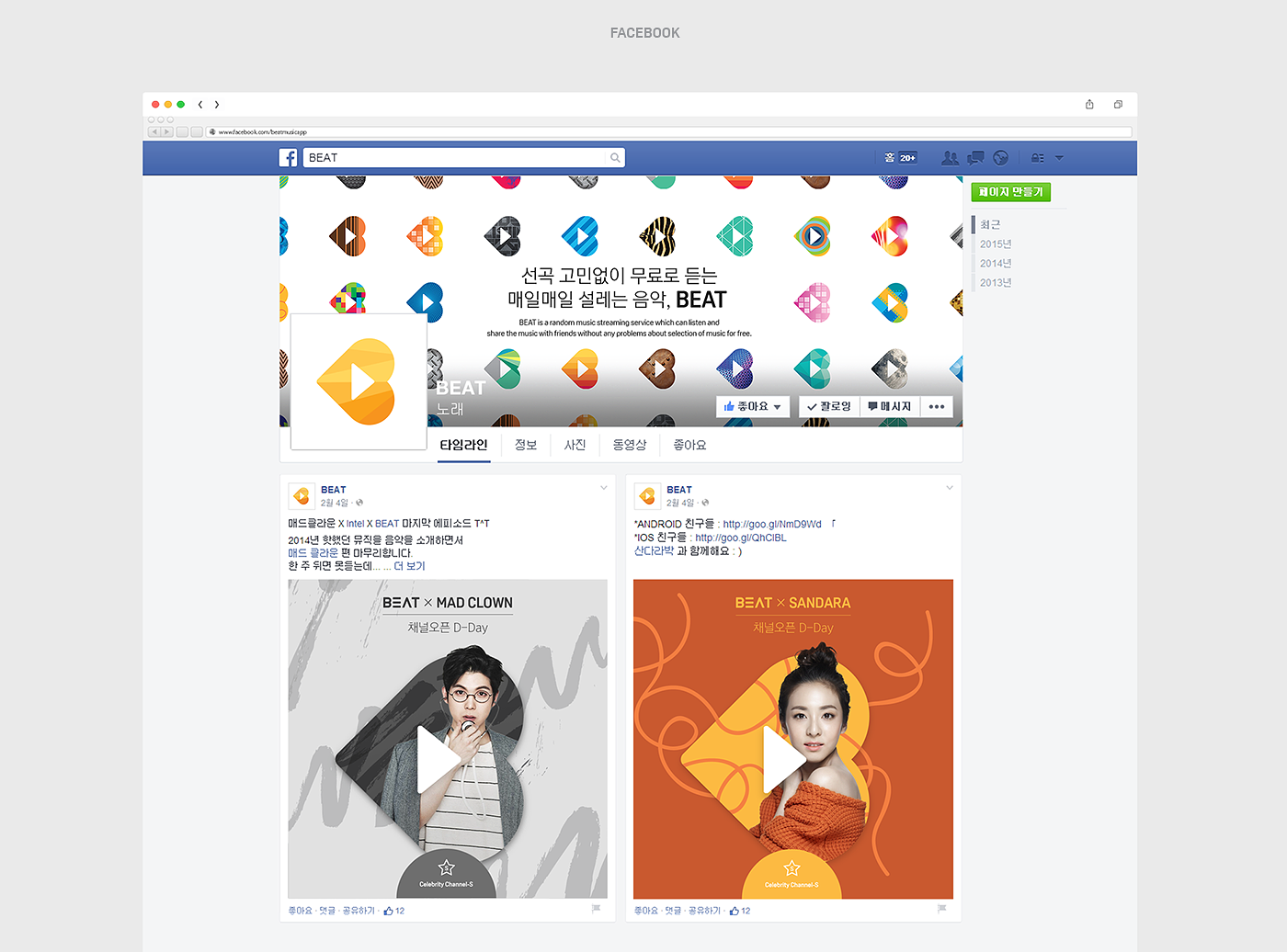1287x952 pixels.
Task: Switch to the 정보 tab
Action: point(526,445)
